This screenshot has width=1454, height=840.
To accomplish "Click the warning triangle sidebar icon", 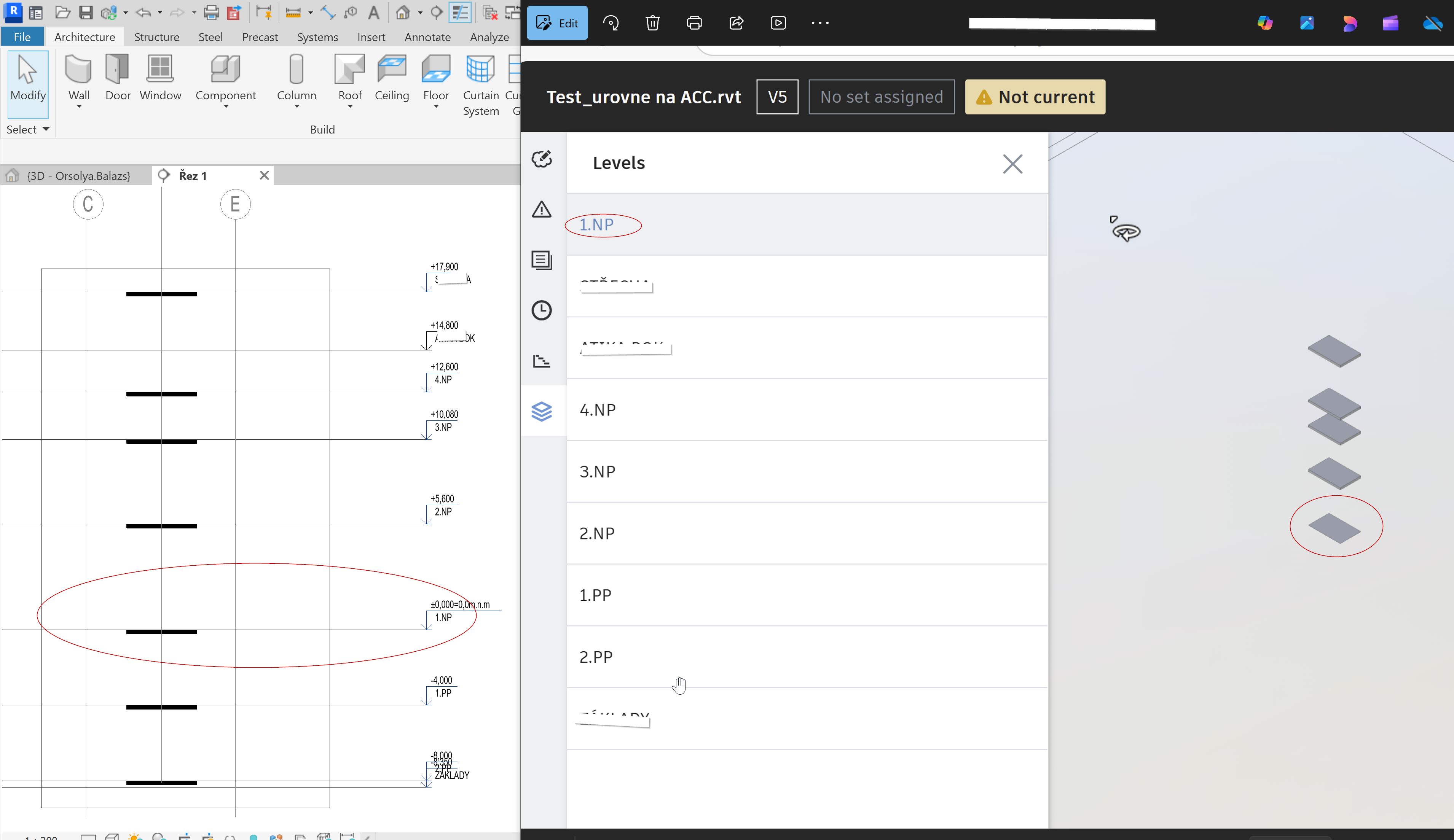I will (x=541, y=209).
